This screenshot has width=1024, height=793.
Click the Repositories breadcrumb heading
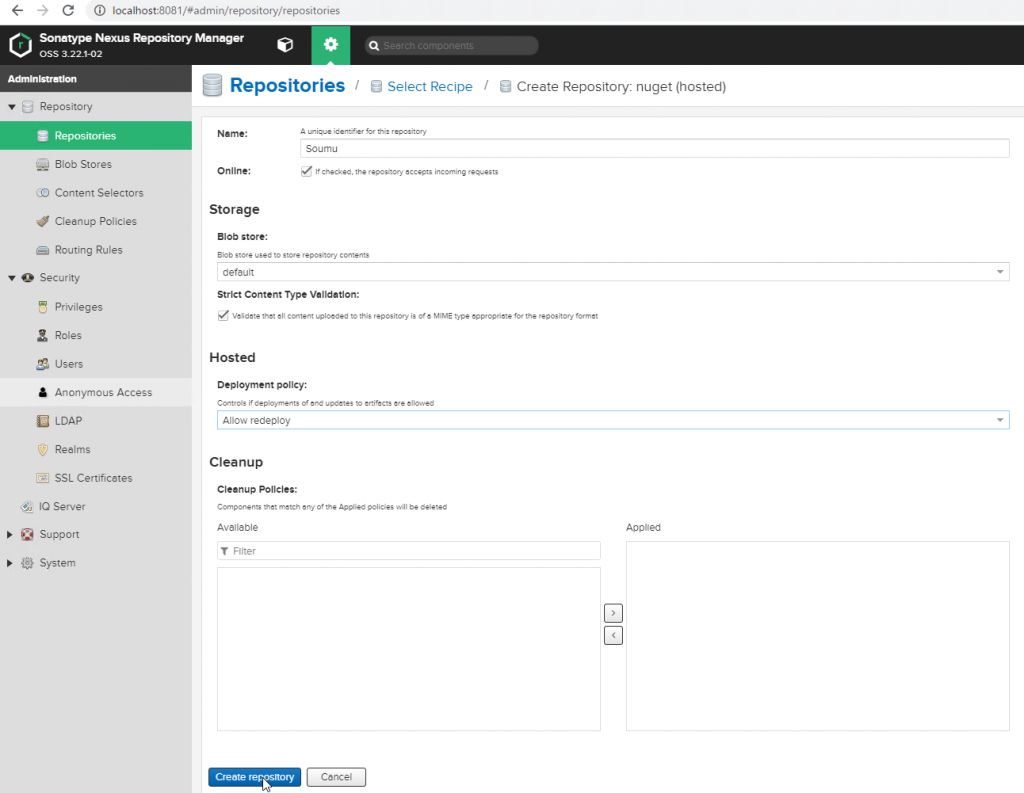[287, 85]
